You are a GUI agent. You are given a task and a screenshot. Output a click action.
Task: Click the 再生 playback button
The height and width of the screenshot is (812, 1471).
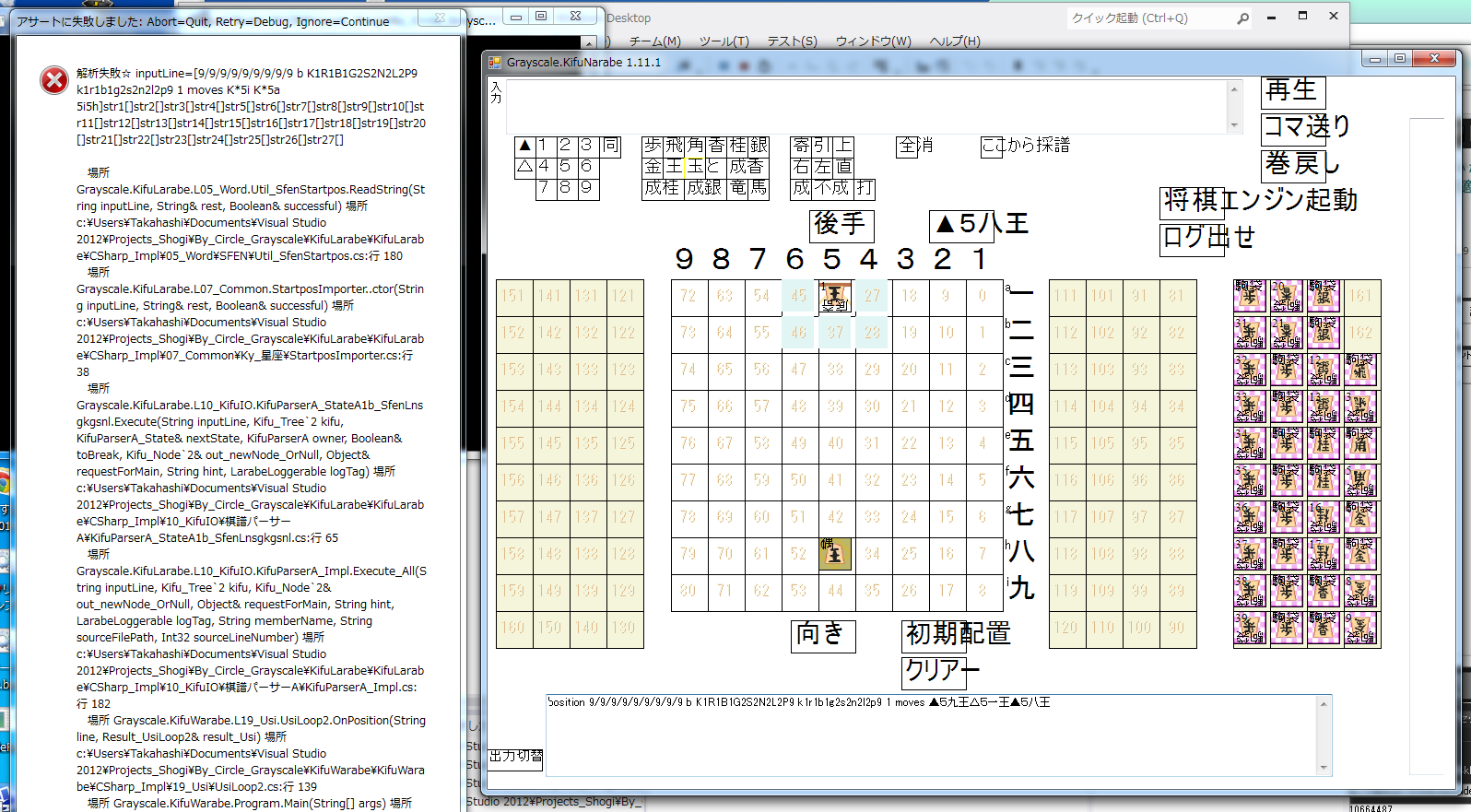pyautogui.click(x=1293, y=91)
